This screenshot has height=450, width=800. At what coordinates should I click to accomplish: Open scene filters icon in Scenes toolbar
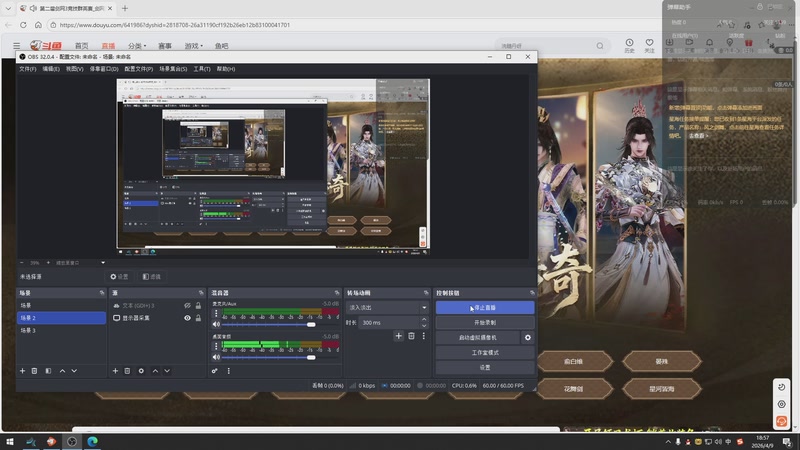click(48, 371)
